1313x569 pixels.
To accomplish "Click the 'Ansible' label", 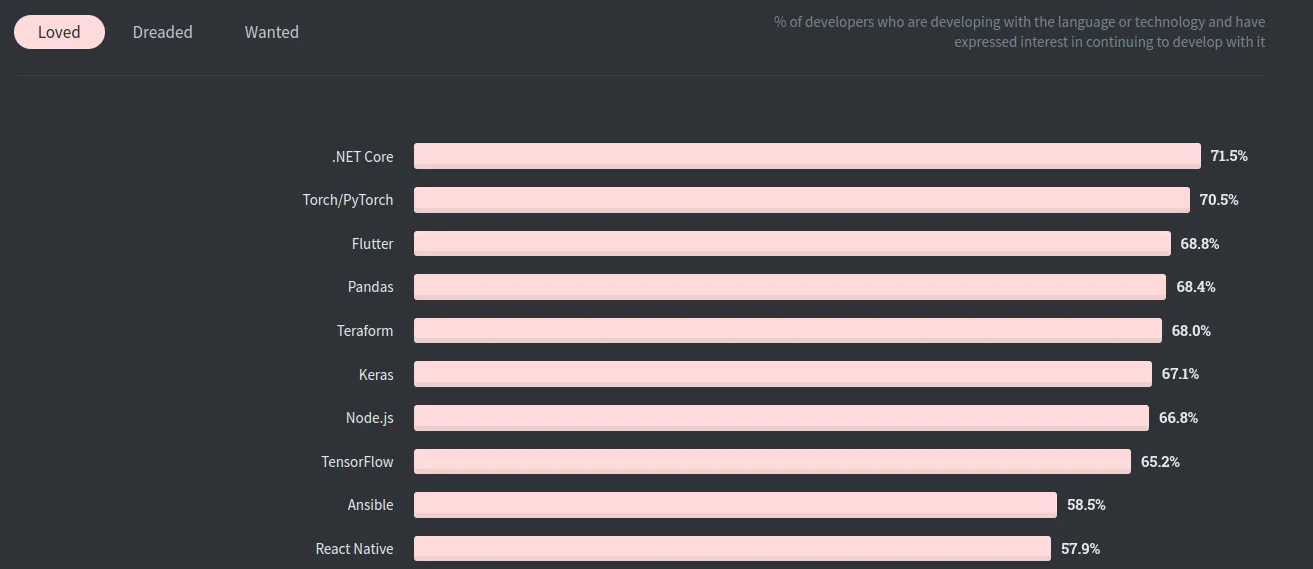I will [371, 505].
